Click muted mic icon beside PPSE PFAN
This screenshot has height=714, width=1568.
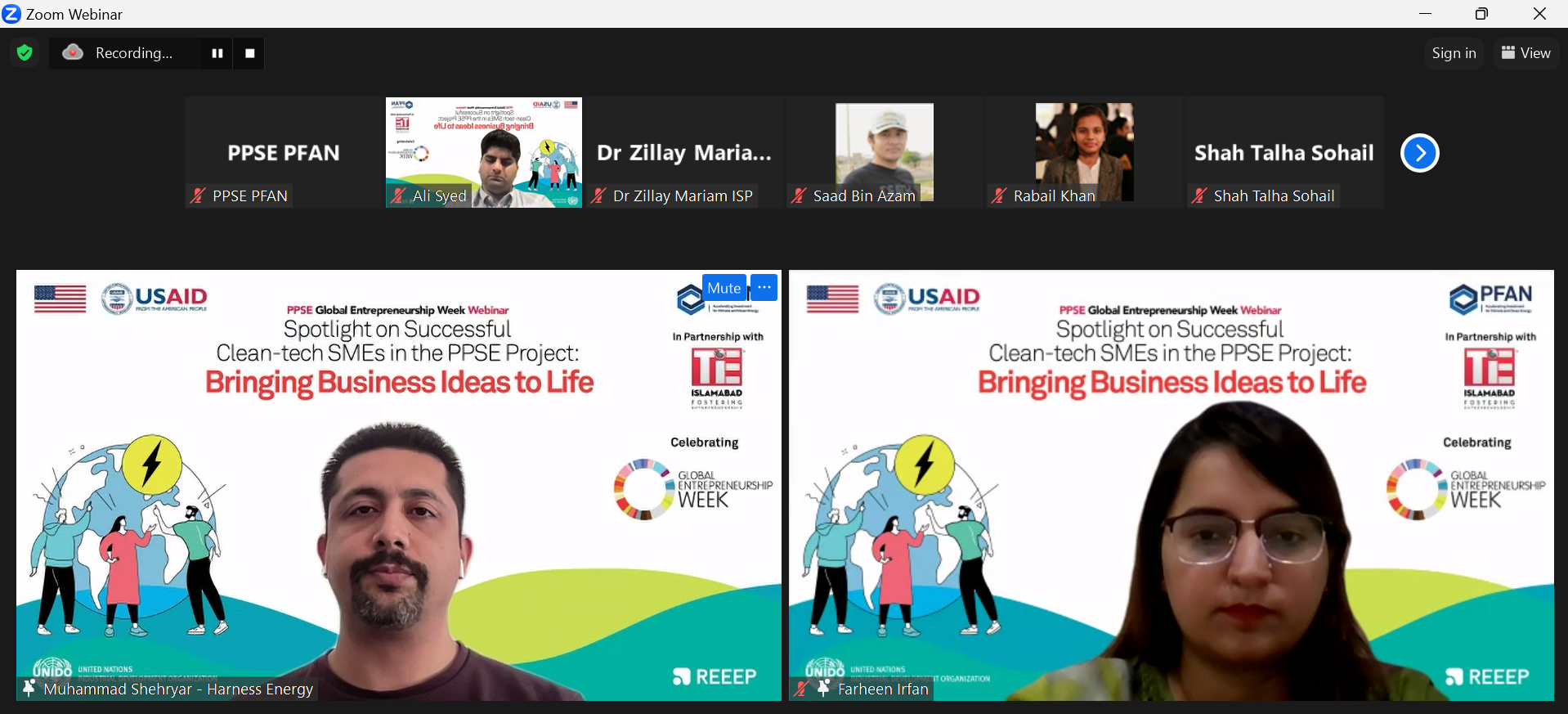pyautogui.click(x=198, y=196)
